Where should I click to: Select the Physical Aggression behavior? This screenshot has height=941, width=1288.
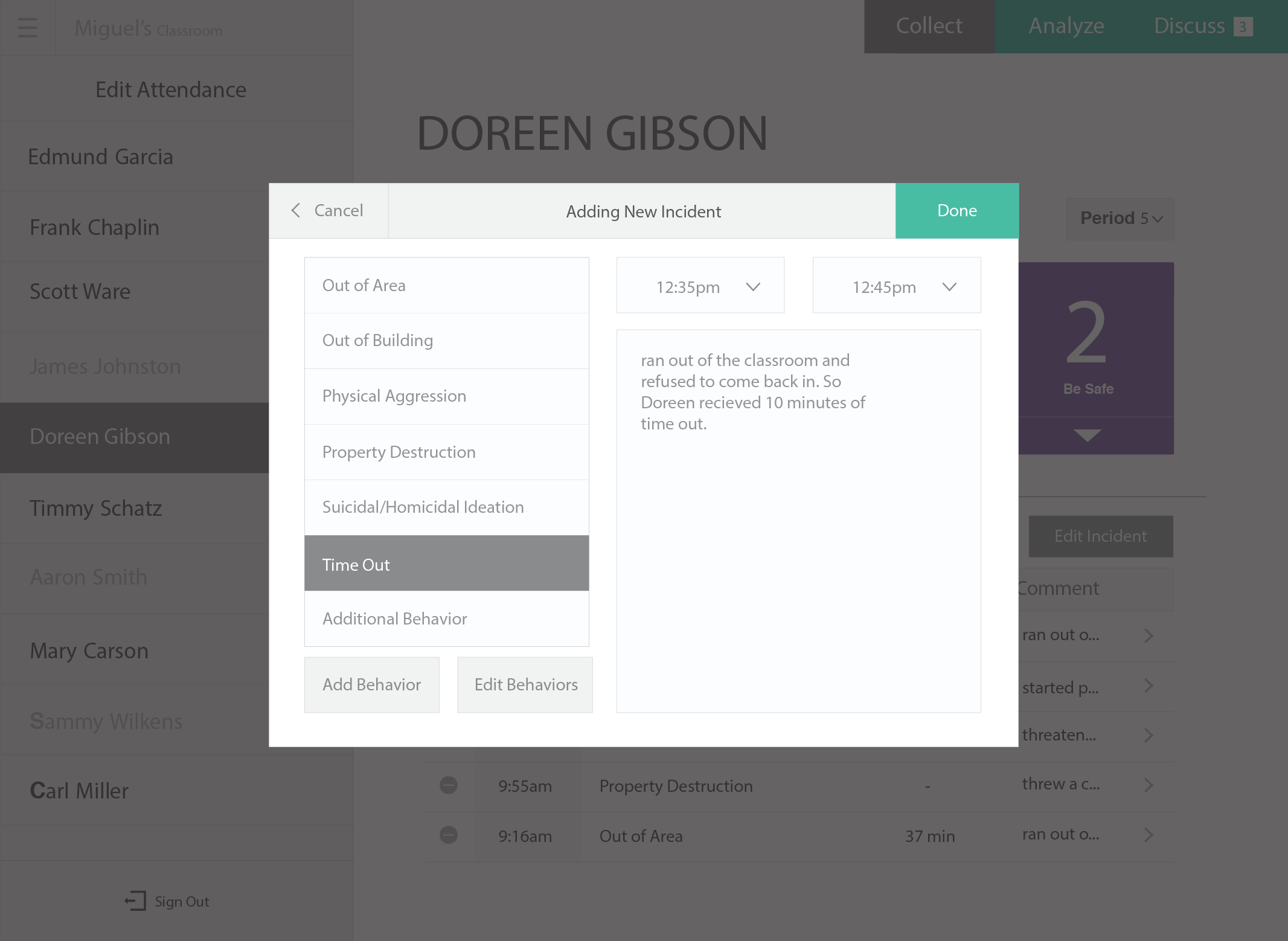click(x=447, y=396)
